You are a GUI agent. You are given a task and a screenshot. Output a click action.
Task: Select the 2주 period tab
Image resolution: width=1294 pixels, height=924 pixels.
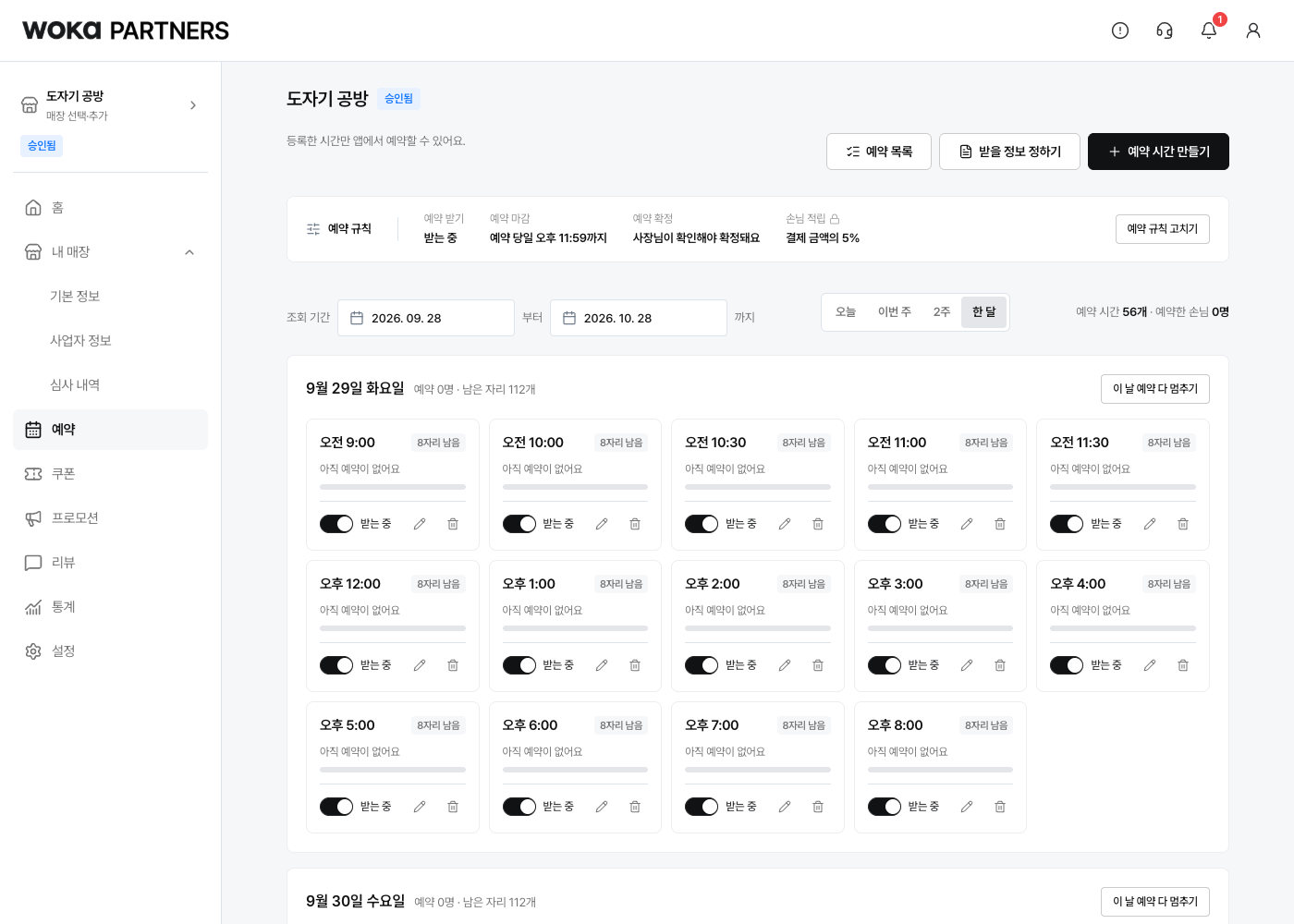[x=942, y=312]
